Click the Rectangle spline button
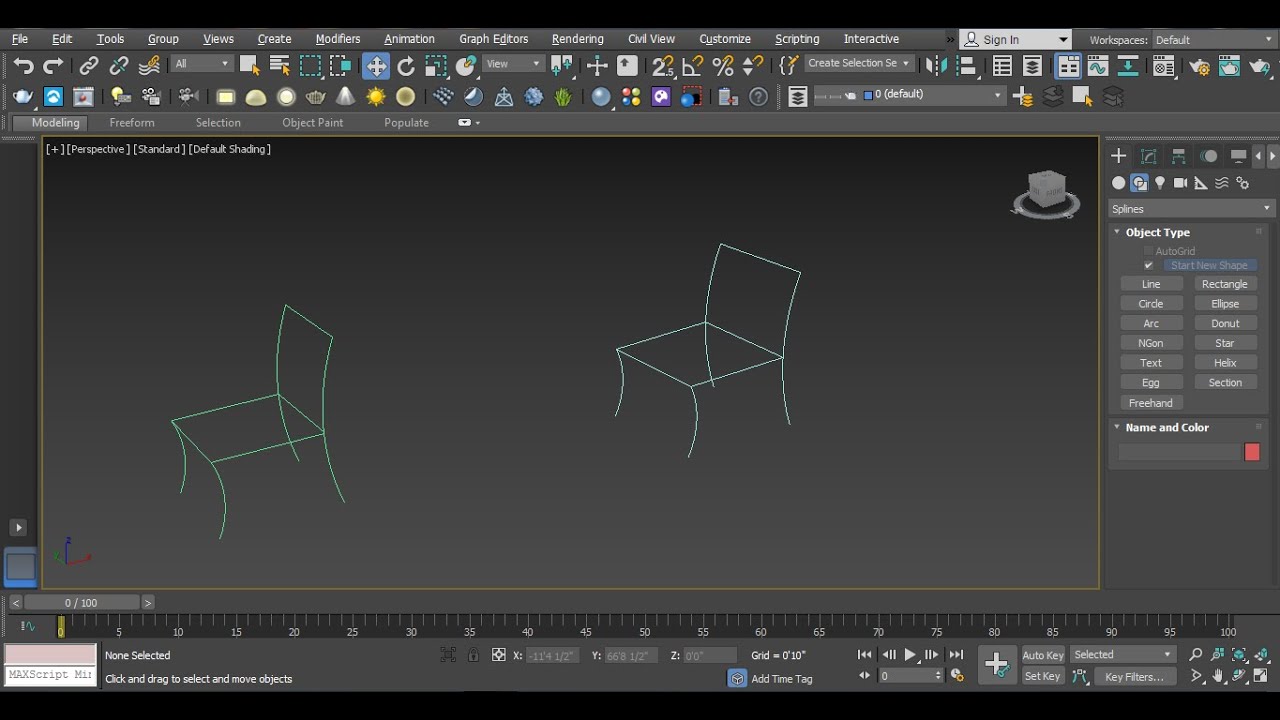 (x=1225, y=284)
